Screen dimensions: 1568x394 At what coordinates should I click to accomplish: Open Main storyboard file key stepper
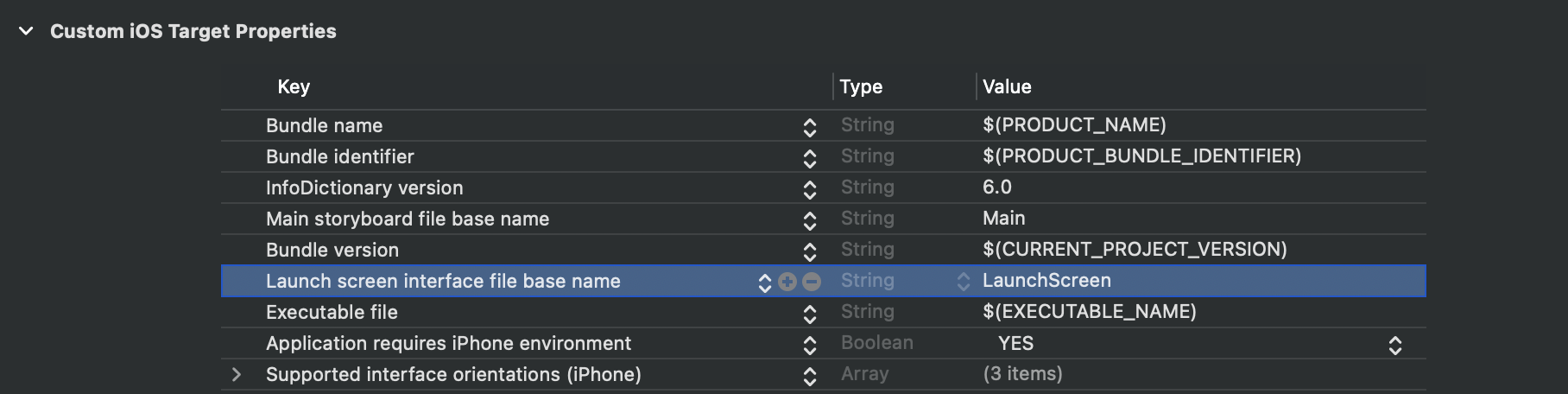coord(810,220)
